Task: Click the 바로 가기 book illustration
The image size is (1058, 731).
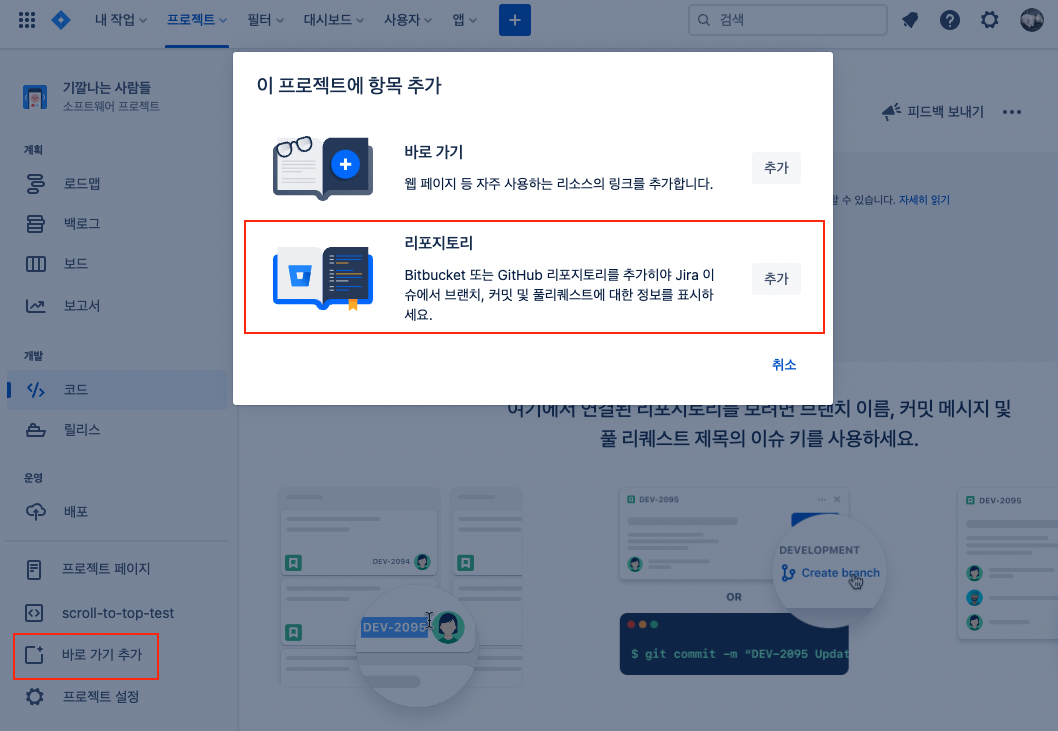Action: click(323, 167)
